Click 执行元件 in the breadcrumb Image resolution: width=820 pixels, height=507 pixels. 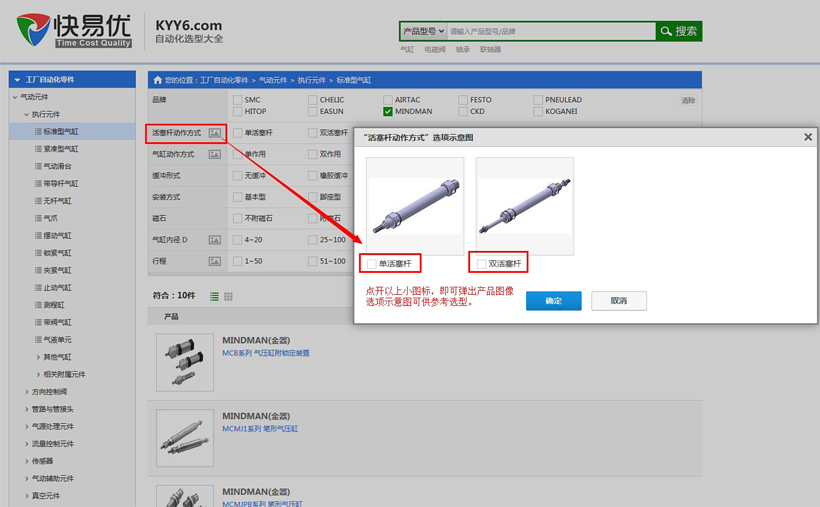[x=312, y=80]
